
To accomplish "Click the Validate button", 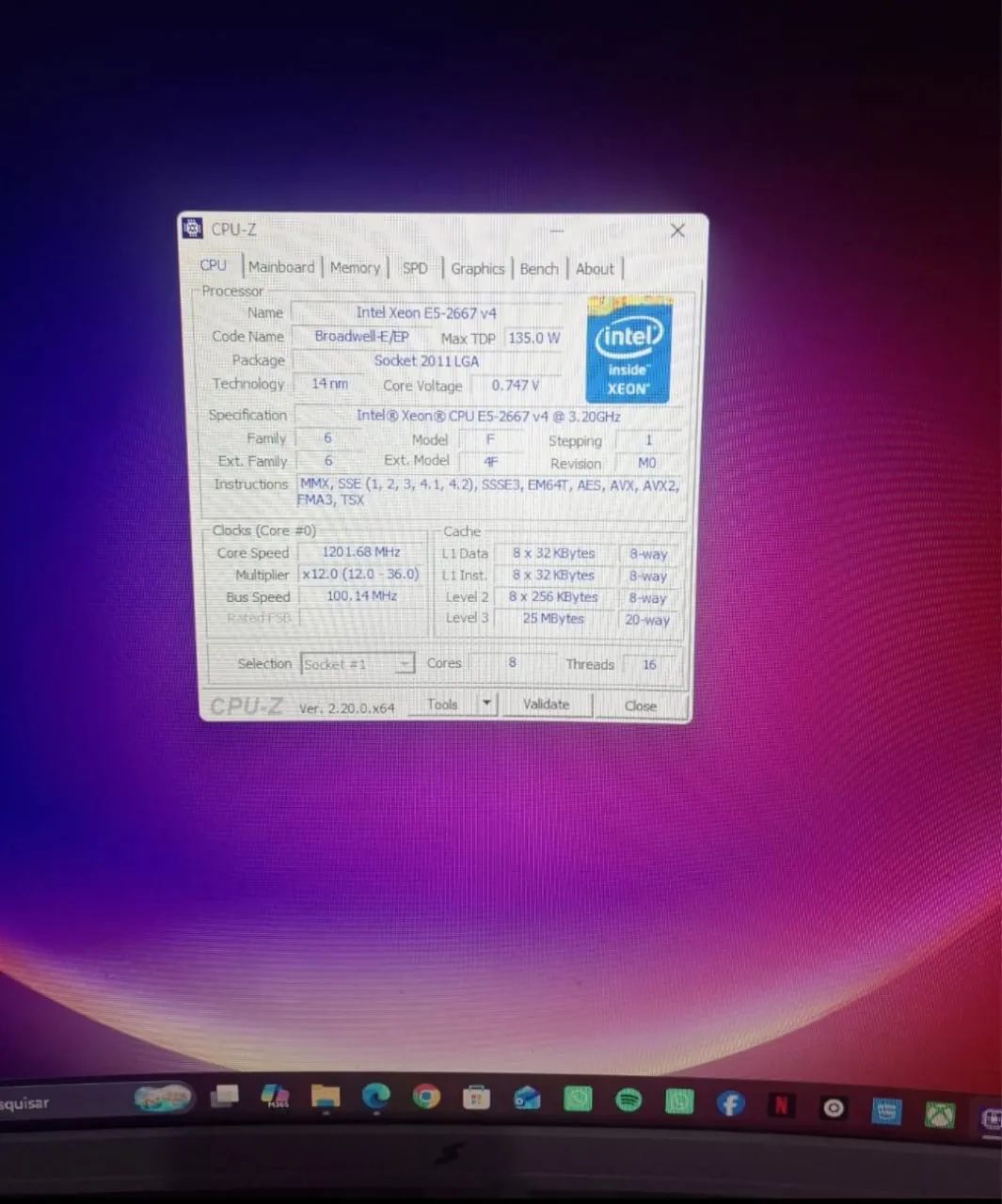I will coord(546,705).
